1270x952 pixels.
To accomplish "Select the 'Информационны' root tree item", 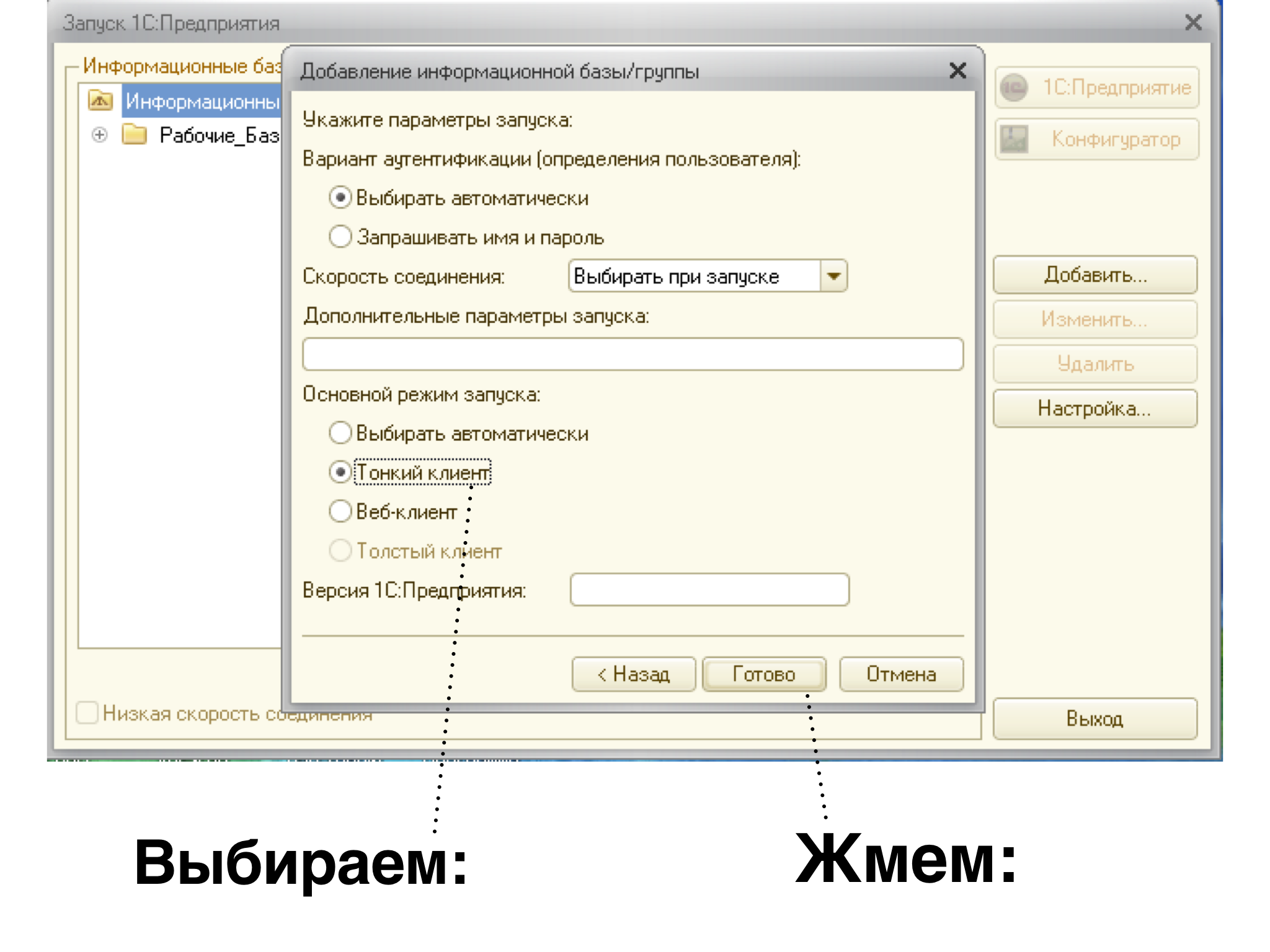I will pos(202,101).
